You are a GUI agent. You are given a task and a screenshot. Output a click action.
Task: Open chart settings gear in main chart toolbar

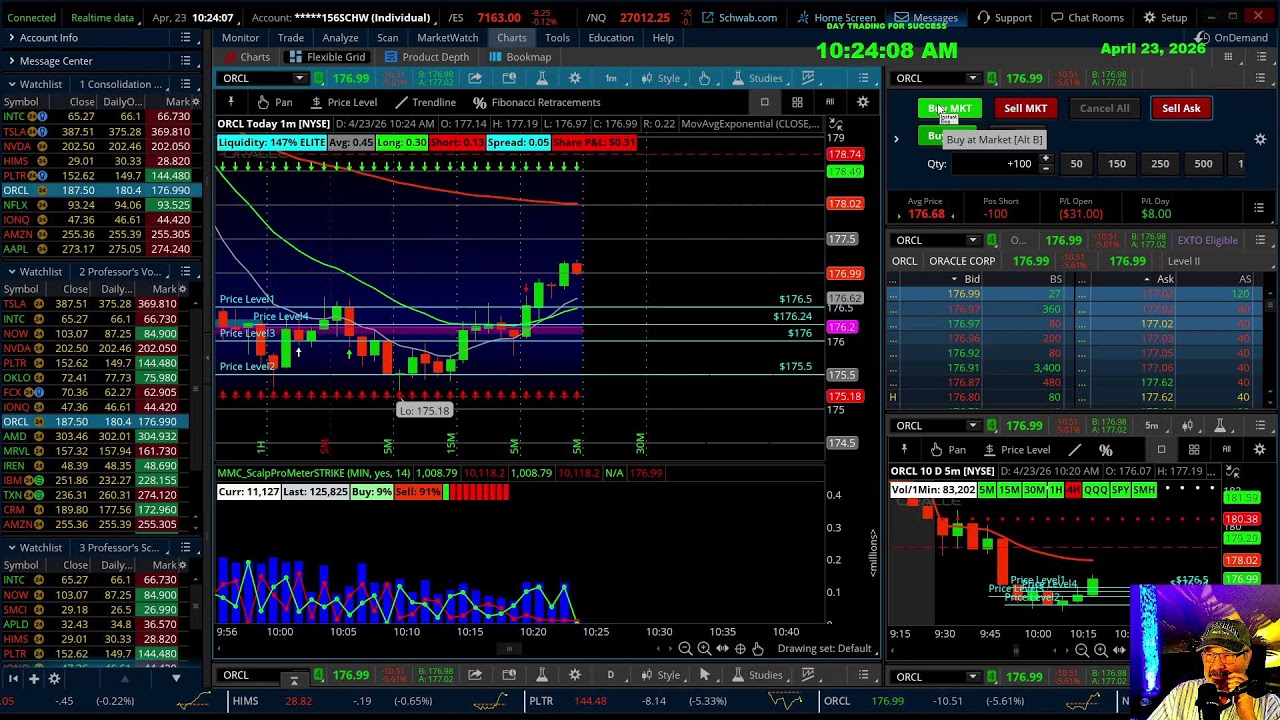pos(575,78)
